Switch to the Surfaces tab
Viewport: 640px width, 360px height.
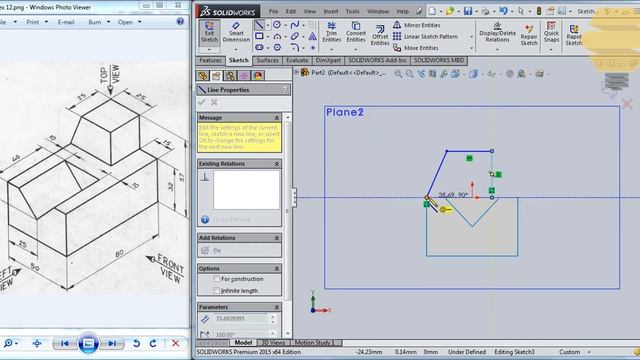click(267, 60)
